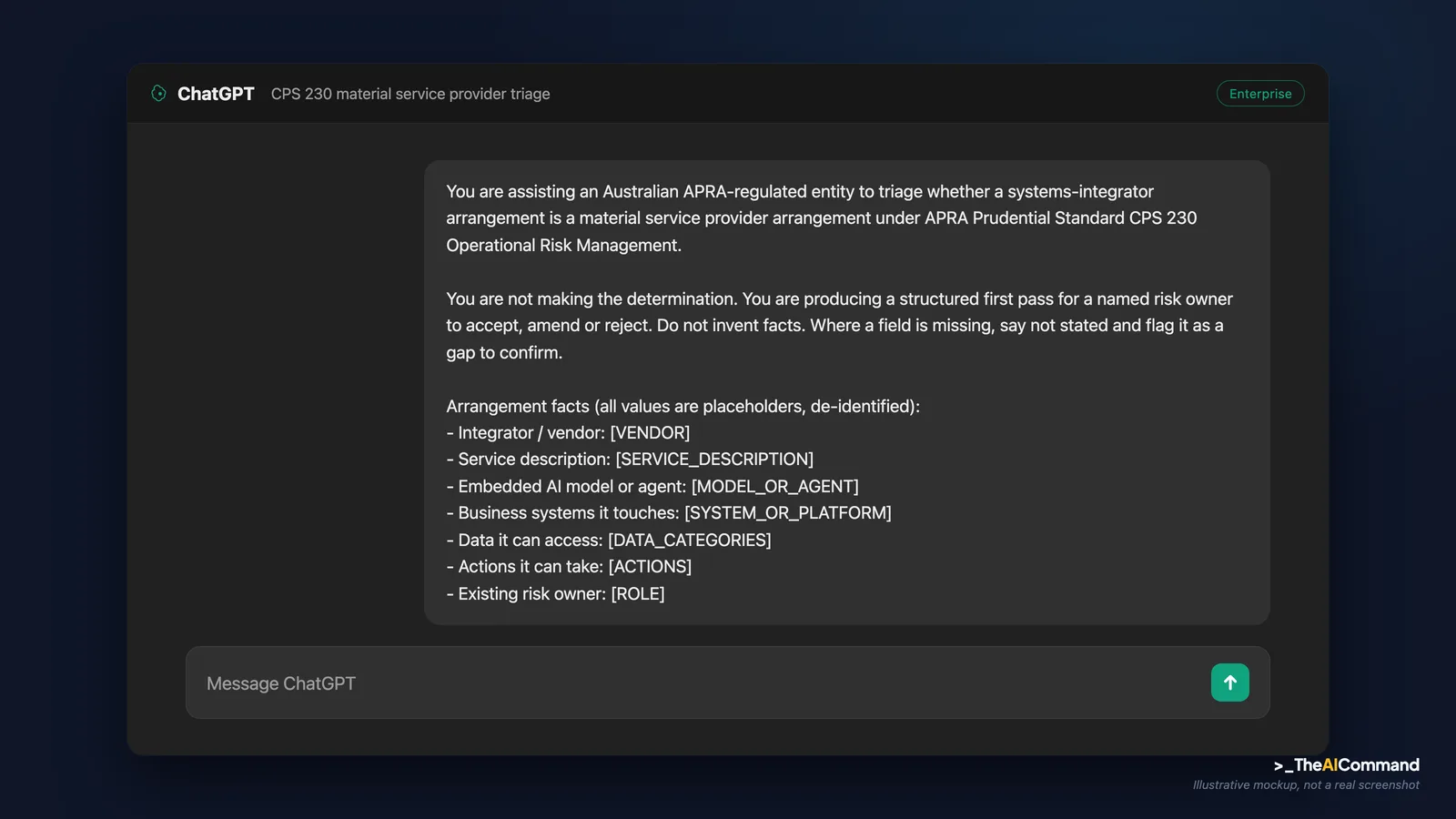Viewport: 1456px width, 819px height.
Task: Click the Service description placeholder line
Action: click(x=630, y=460)
